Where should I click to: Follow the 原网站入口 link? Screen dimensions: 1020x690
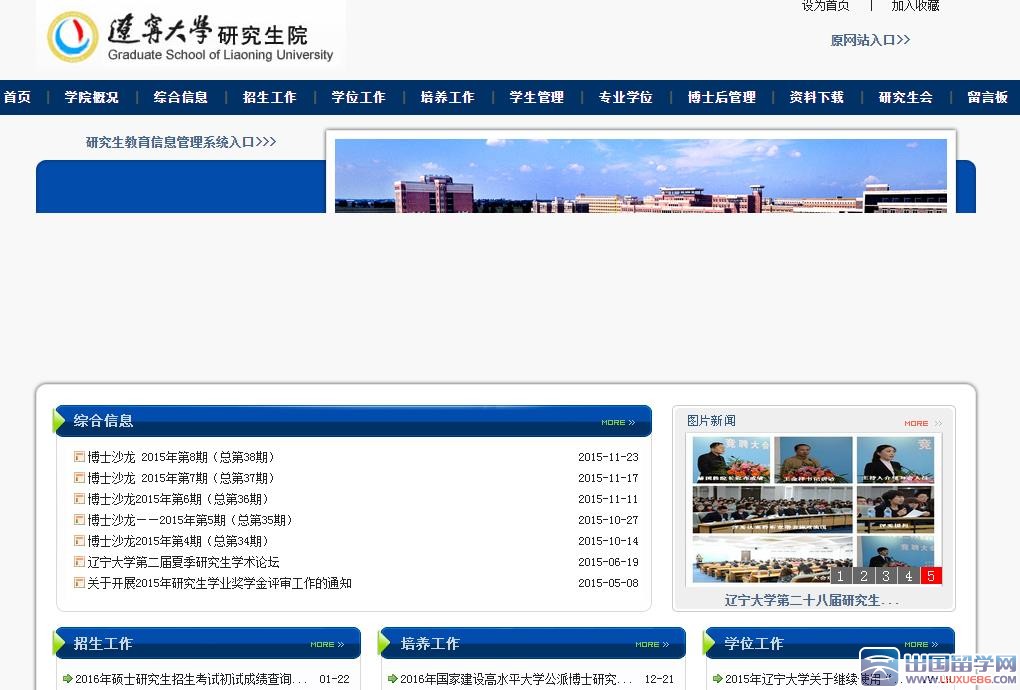click(x=870, y=40)
